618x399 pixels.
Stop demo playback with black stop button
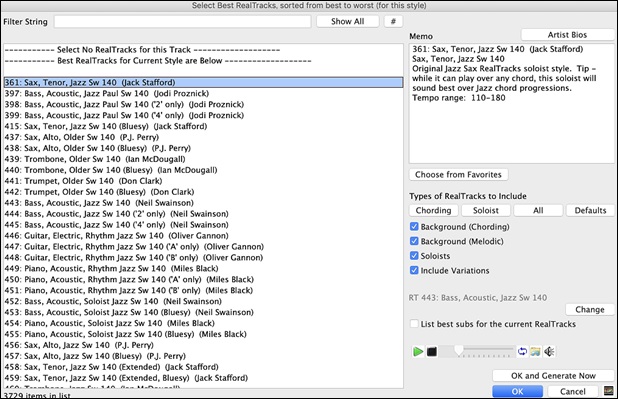[x=432, y=351]
